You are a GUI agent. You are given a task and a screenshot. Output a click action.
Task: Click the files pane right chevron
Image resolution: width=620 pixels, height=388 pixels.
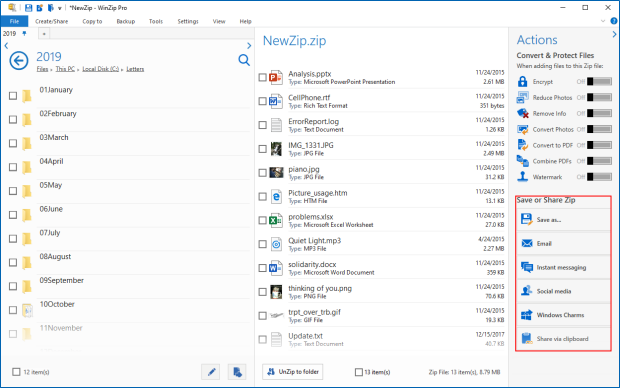[249, 46]
